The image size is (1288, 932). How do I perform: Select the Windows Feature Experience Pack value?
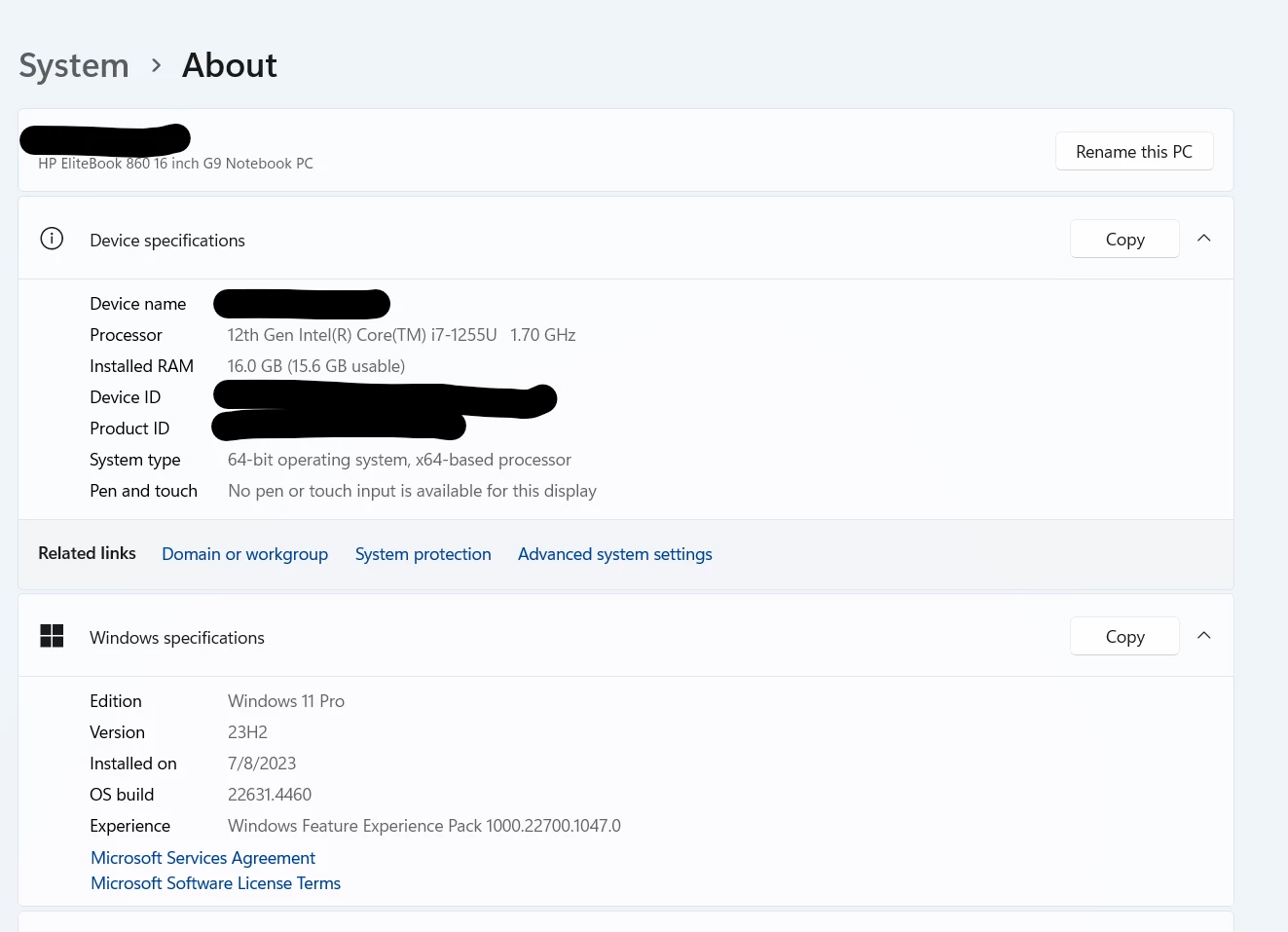coord(424,826)
